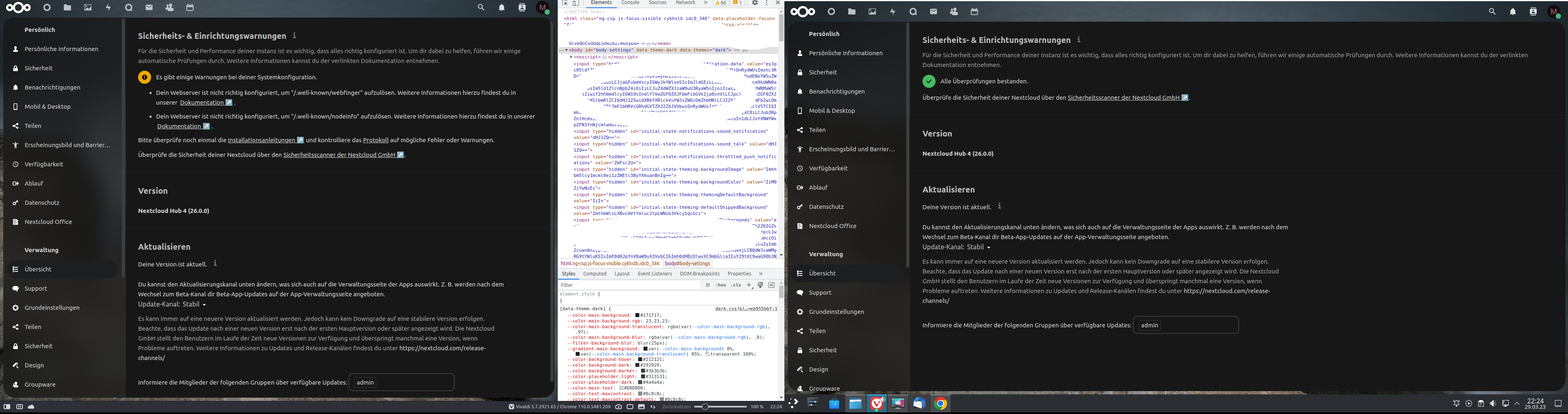Open nextcloud.com/release-channels link in right window
This screenshot has width=1568, height=414.
[x=1096, y=296]
